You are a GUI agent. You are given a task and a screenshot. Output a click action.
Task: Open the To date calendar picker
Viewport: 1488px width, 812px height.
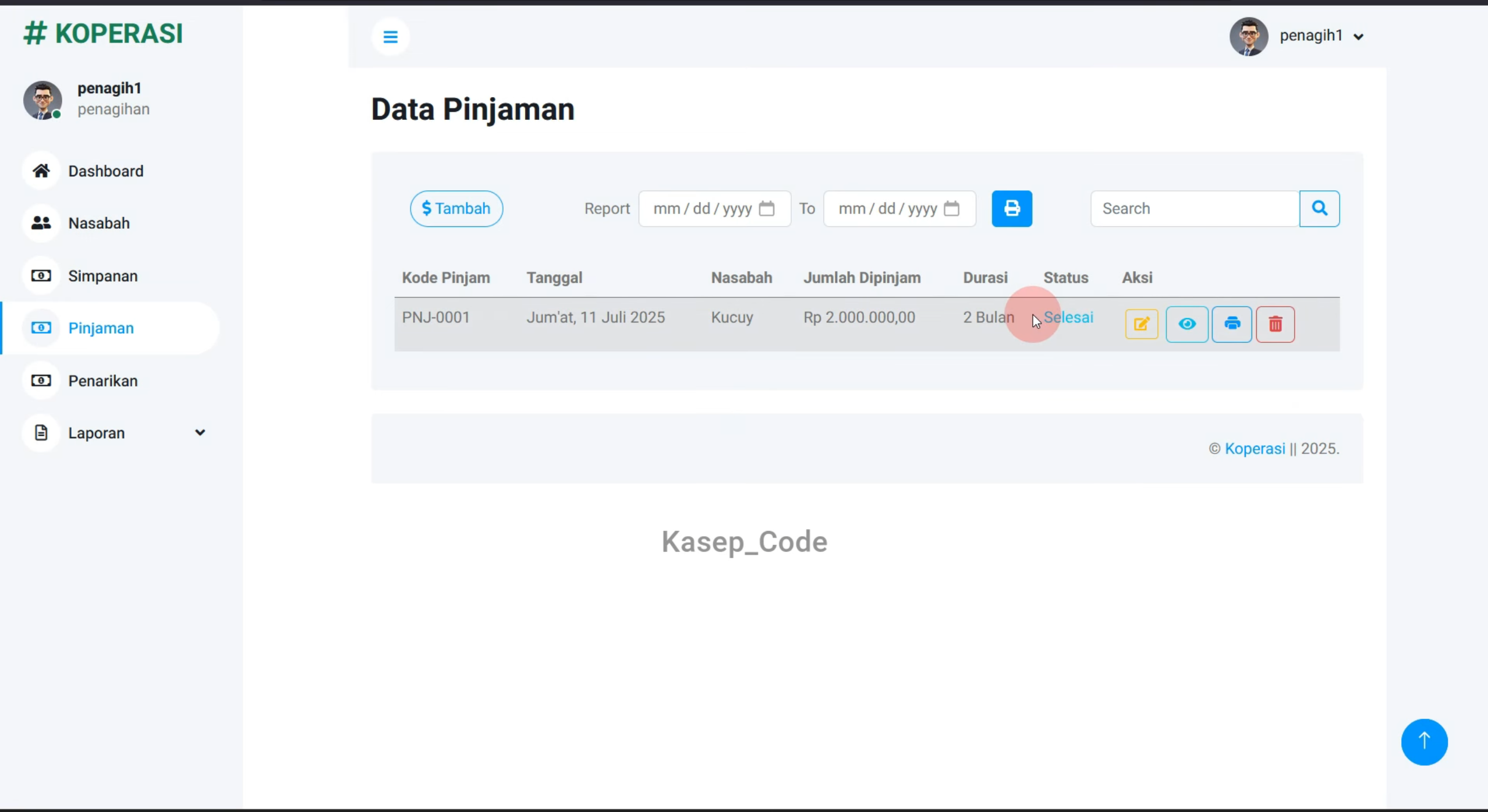(x=951, y=208)
